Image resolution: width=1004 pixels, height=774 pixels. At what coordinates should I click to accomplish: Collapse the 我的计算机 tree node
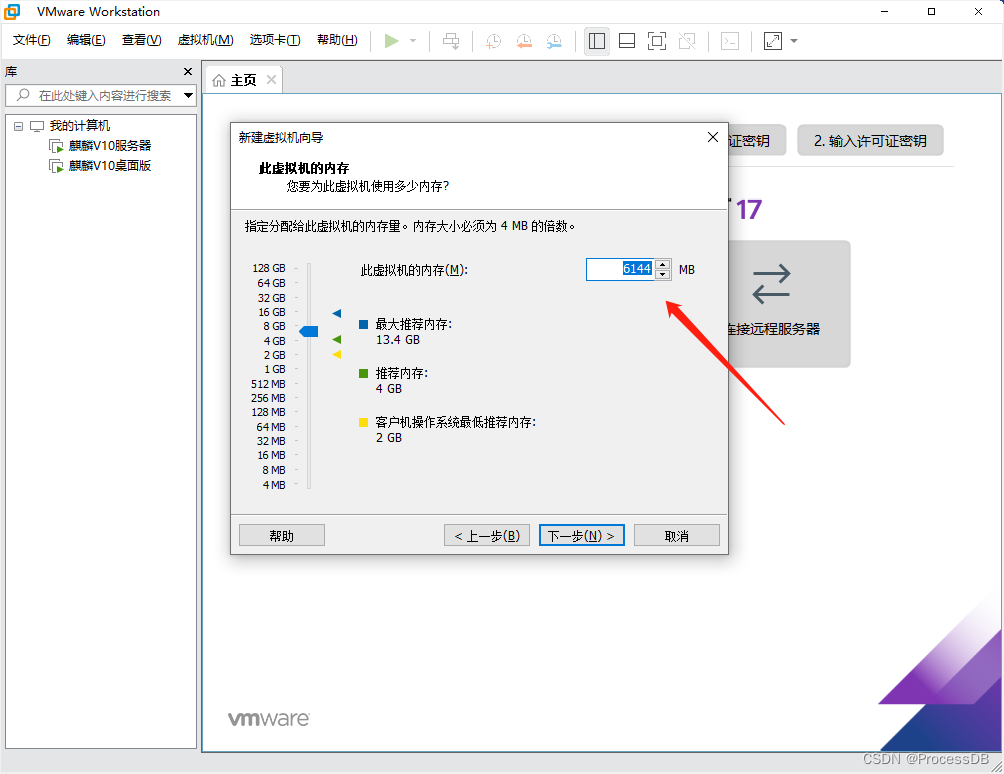(19, 126)
